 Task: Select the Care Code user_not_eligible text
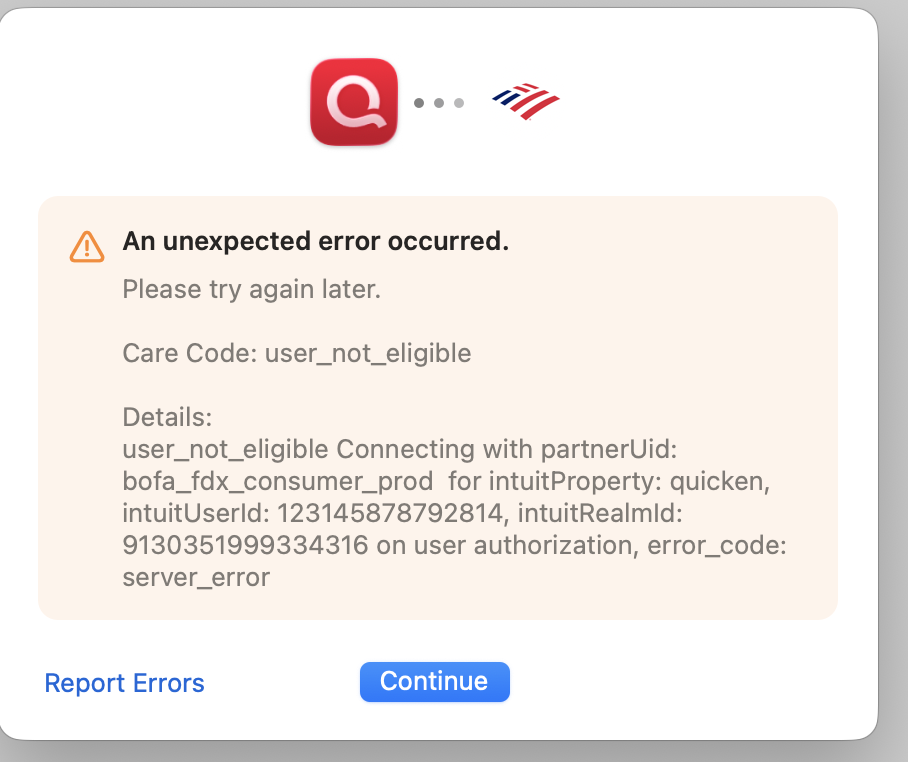(x=295, y=353)
